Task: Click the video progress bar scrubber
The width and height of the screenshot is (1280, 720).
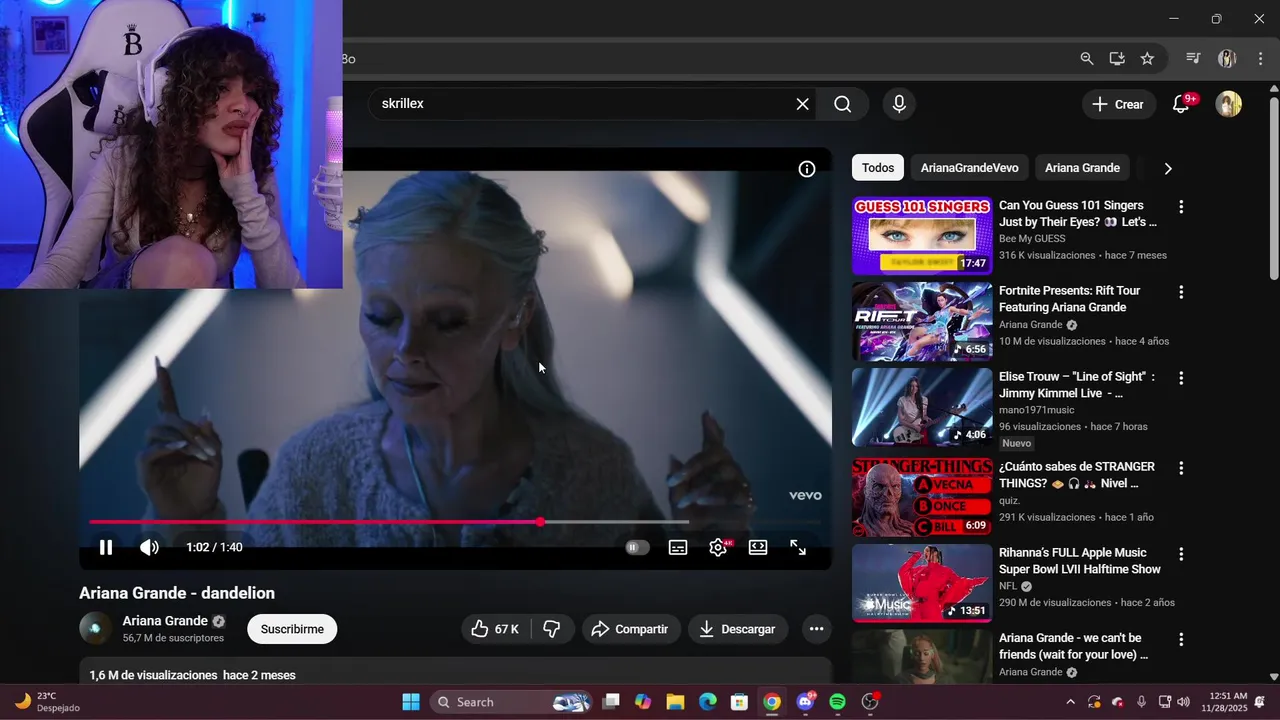Action: [540, 522]
